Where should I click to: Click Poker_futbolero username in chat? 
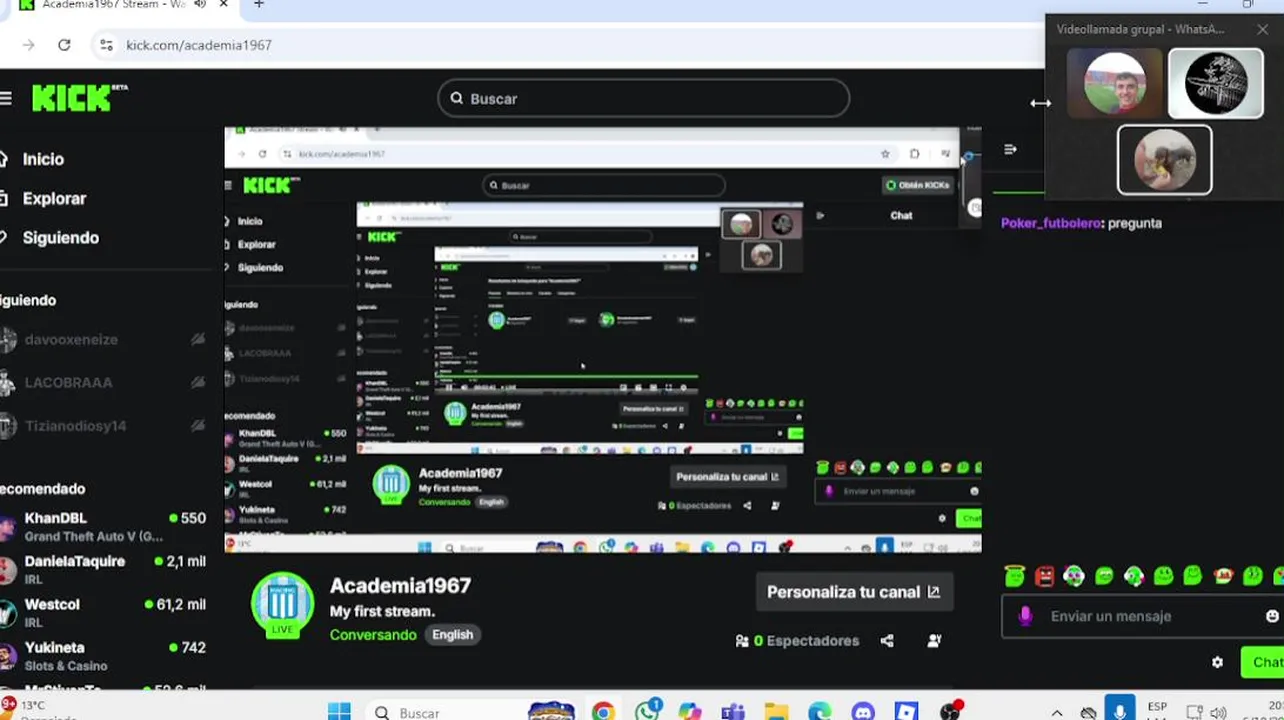(x=1051, y=224)
